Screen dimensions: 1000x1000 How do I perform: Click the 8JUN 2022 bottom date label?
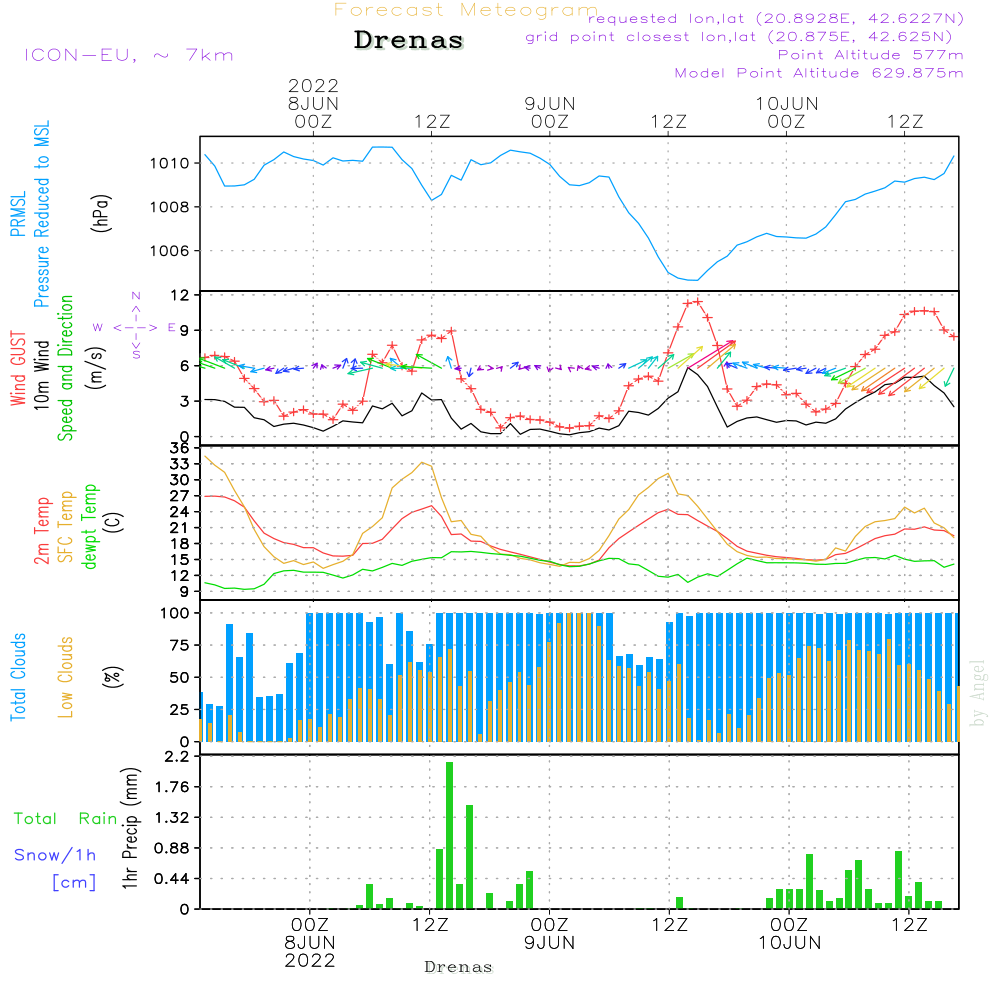pyautogui.click(x=310, y=952)
